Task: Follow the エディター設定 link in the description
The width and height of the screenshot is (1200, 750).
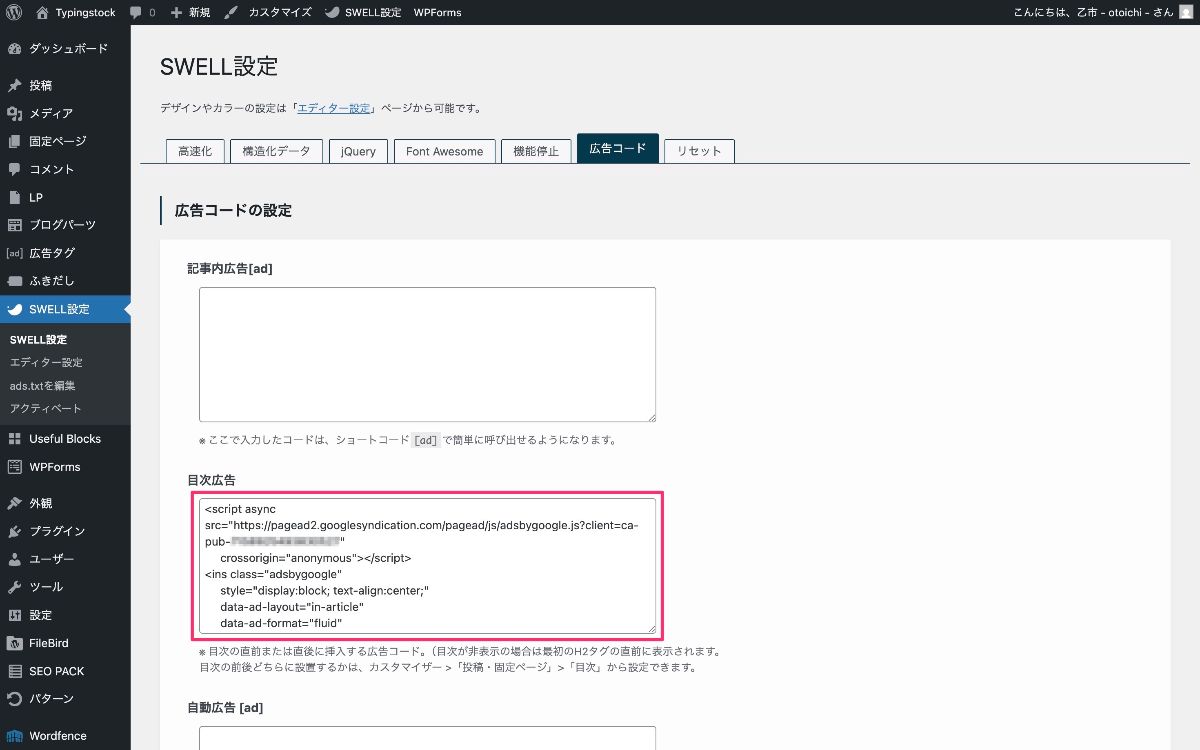Action: click(334, 108)
